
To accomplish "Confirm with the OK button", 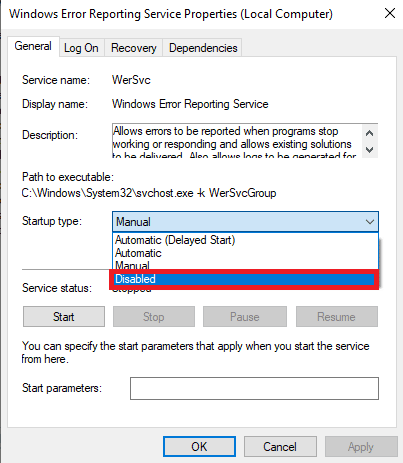I will click(199, 447).
